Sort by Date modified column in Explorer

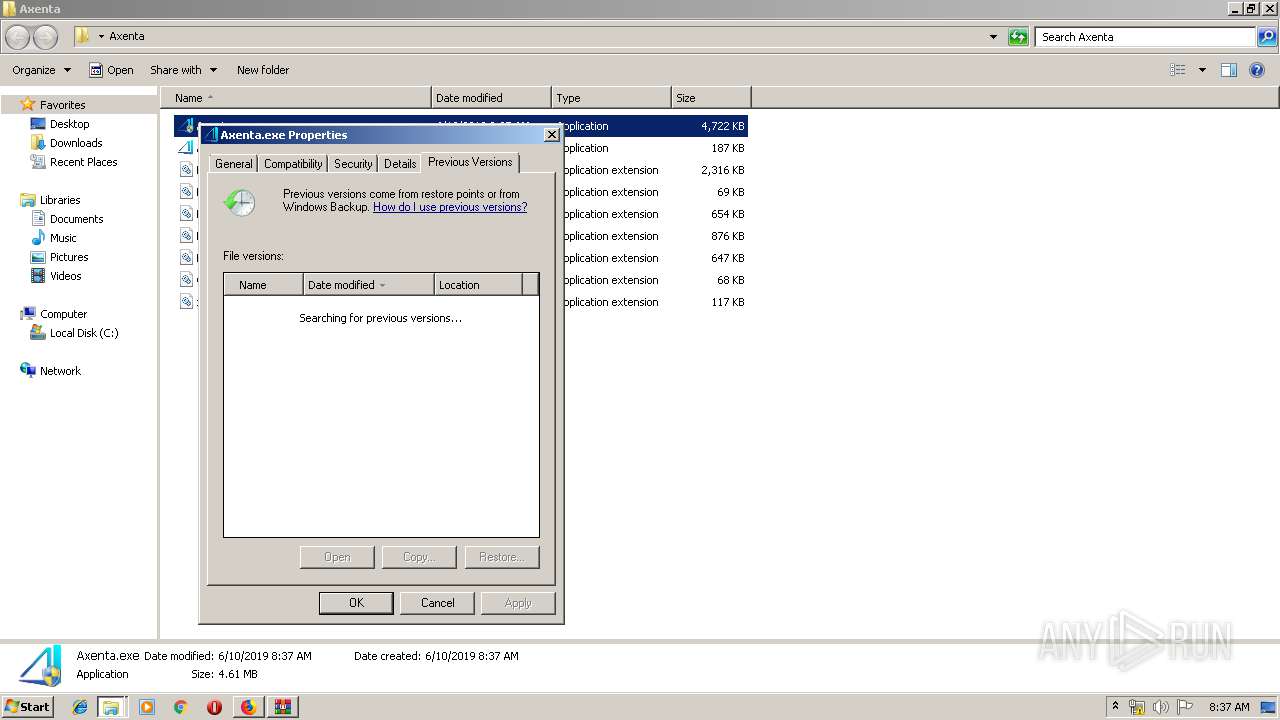click(x=491, y=98)
